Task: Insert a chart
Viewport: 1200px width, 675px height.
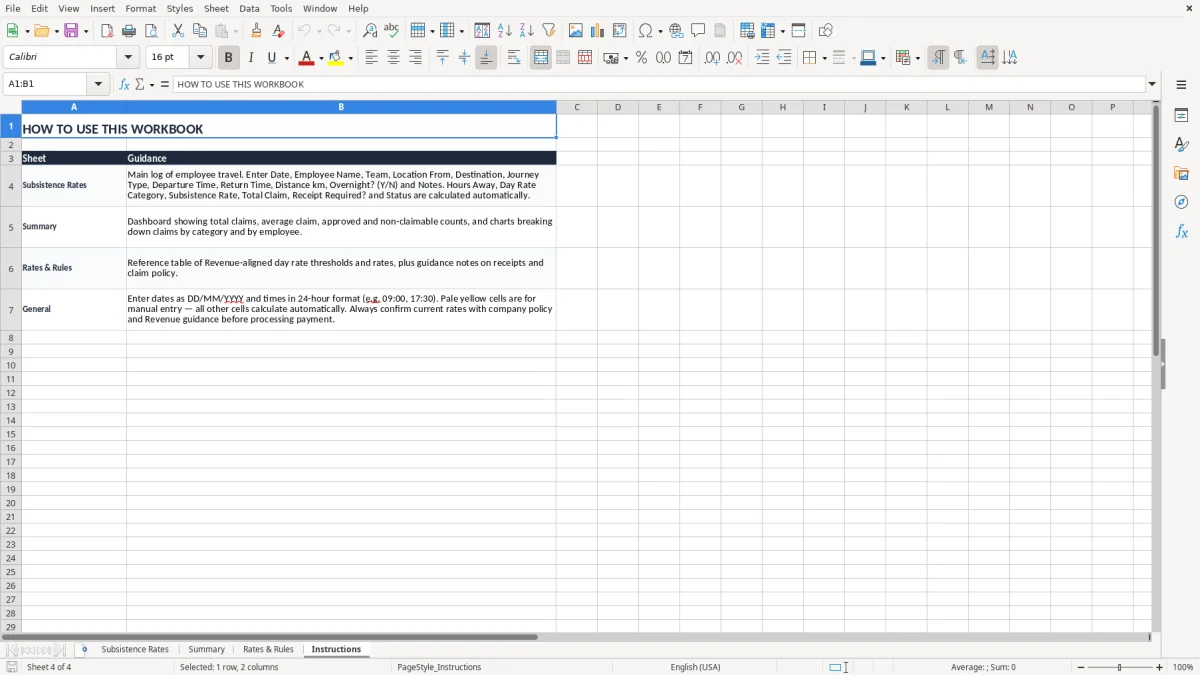Action: pyautogui.click(x=598, y=31)
